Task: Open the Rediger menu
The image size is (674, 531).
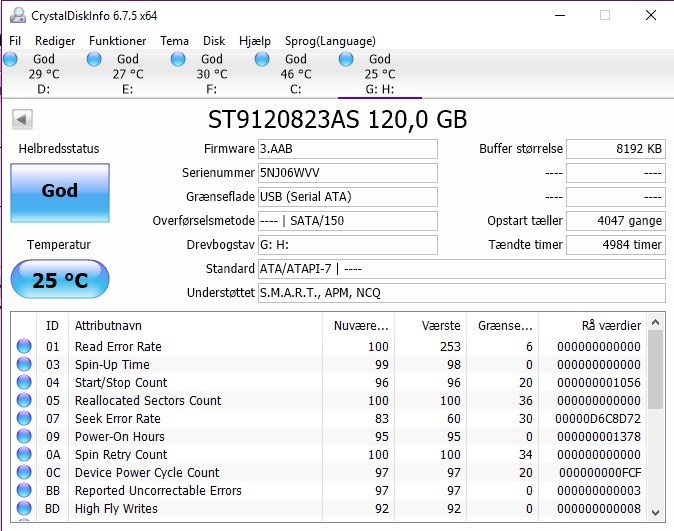Action: 55,41
